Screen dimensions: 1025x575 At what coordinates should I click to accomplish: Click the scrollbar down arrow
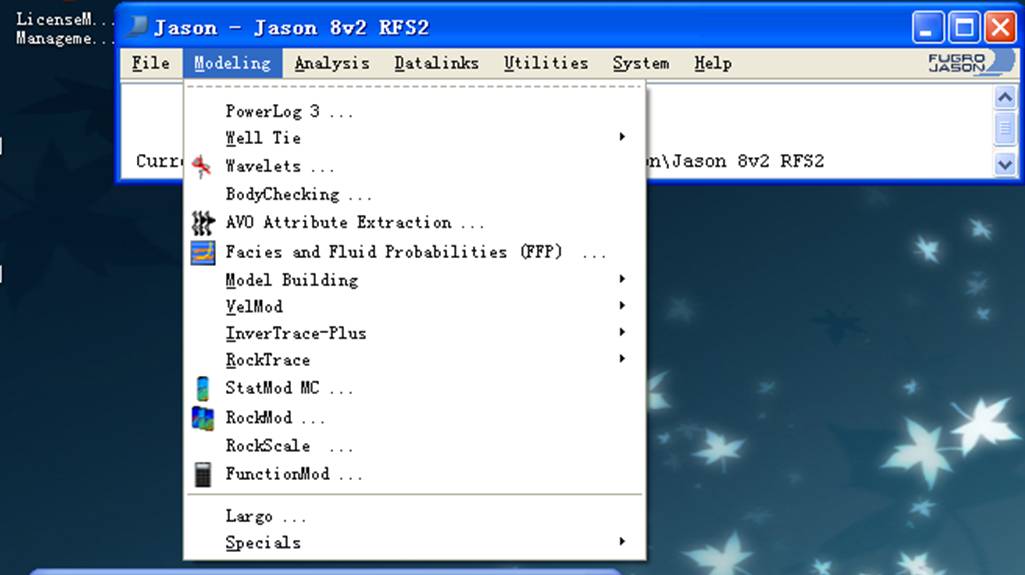click(x=1005, y=164)
